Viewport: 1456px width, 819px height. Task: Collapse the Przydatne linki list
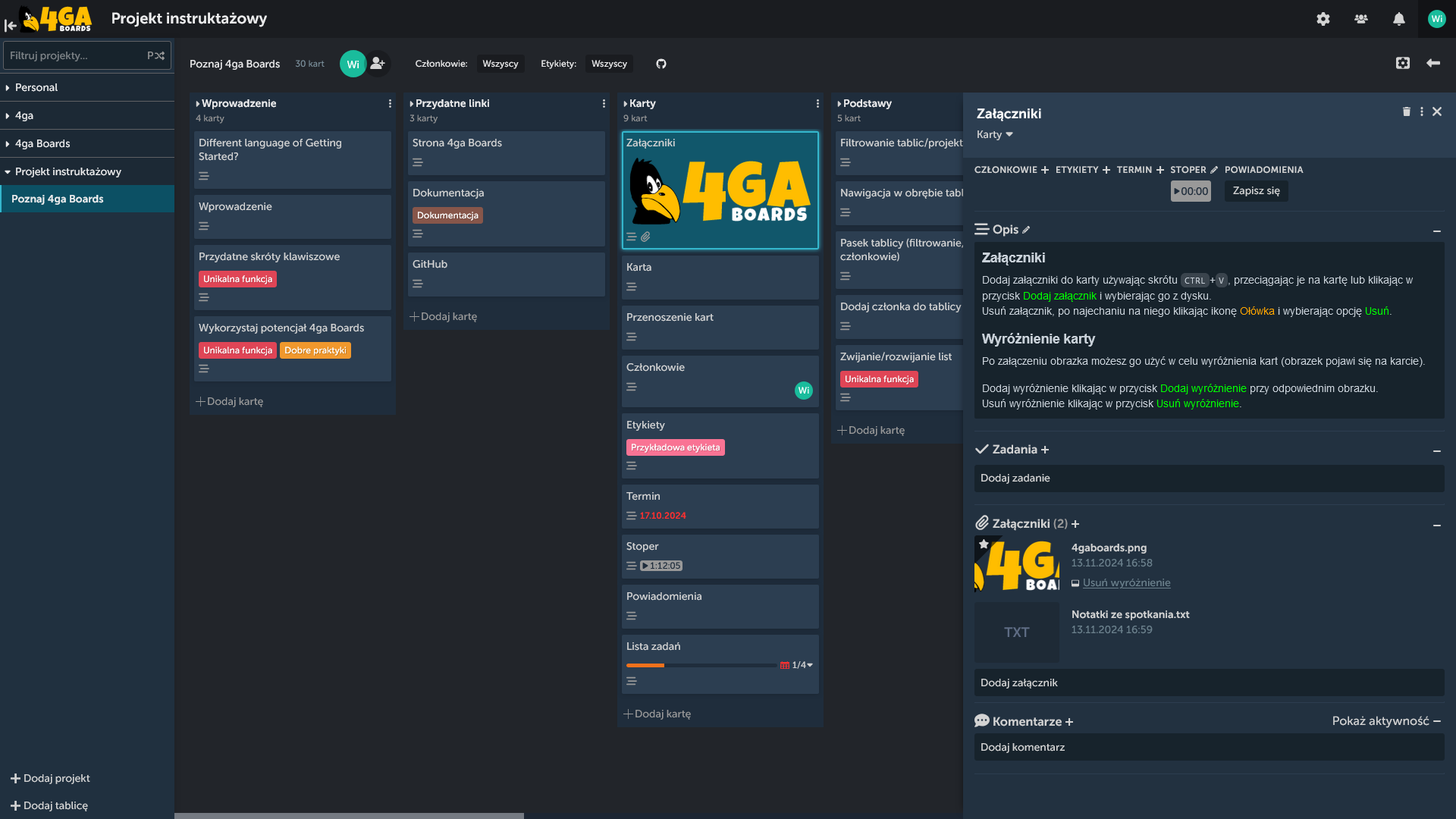tap(412, 104)
